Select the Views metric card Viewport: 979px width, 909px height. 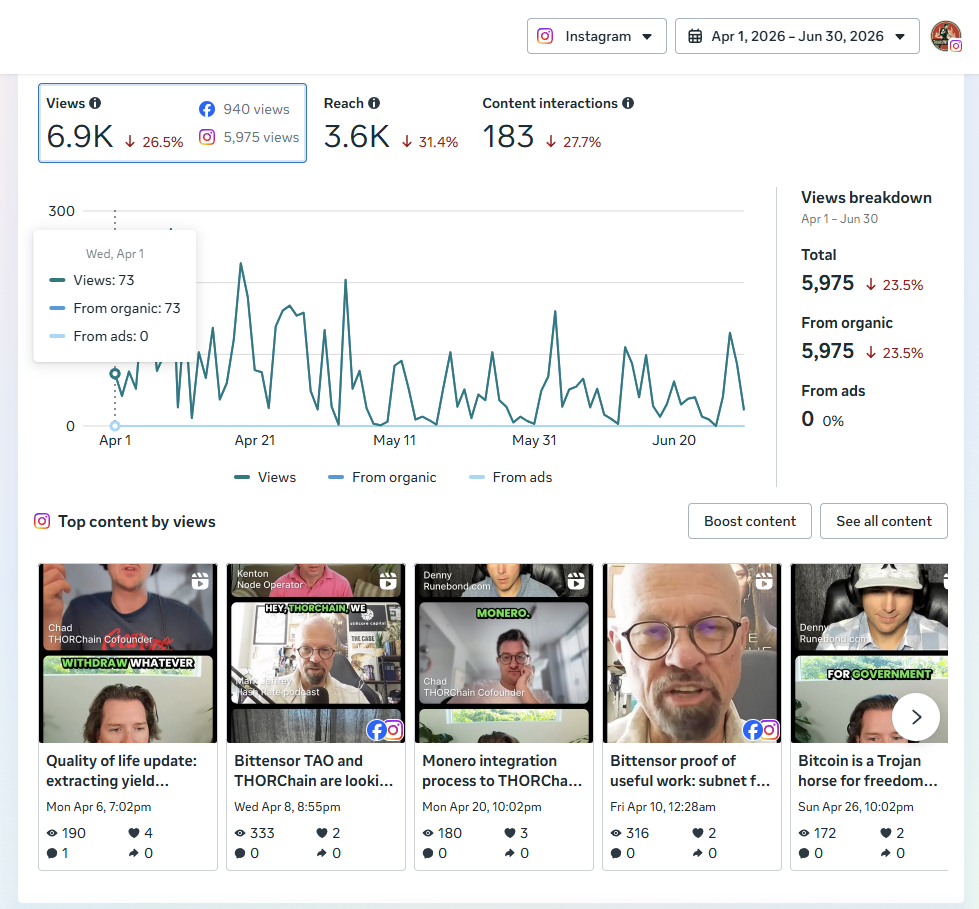tap(172, 123)
